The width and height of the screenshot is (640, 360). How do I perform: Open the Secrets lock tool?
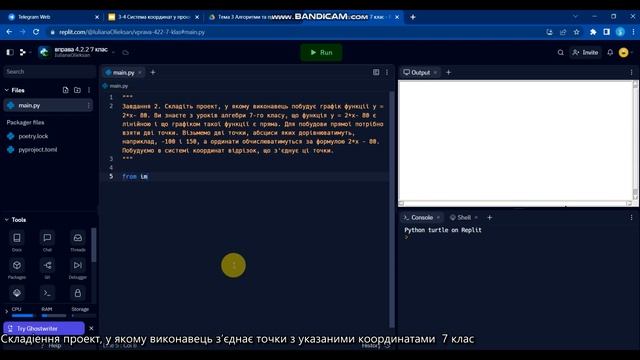(x=78, y=293)
